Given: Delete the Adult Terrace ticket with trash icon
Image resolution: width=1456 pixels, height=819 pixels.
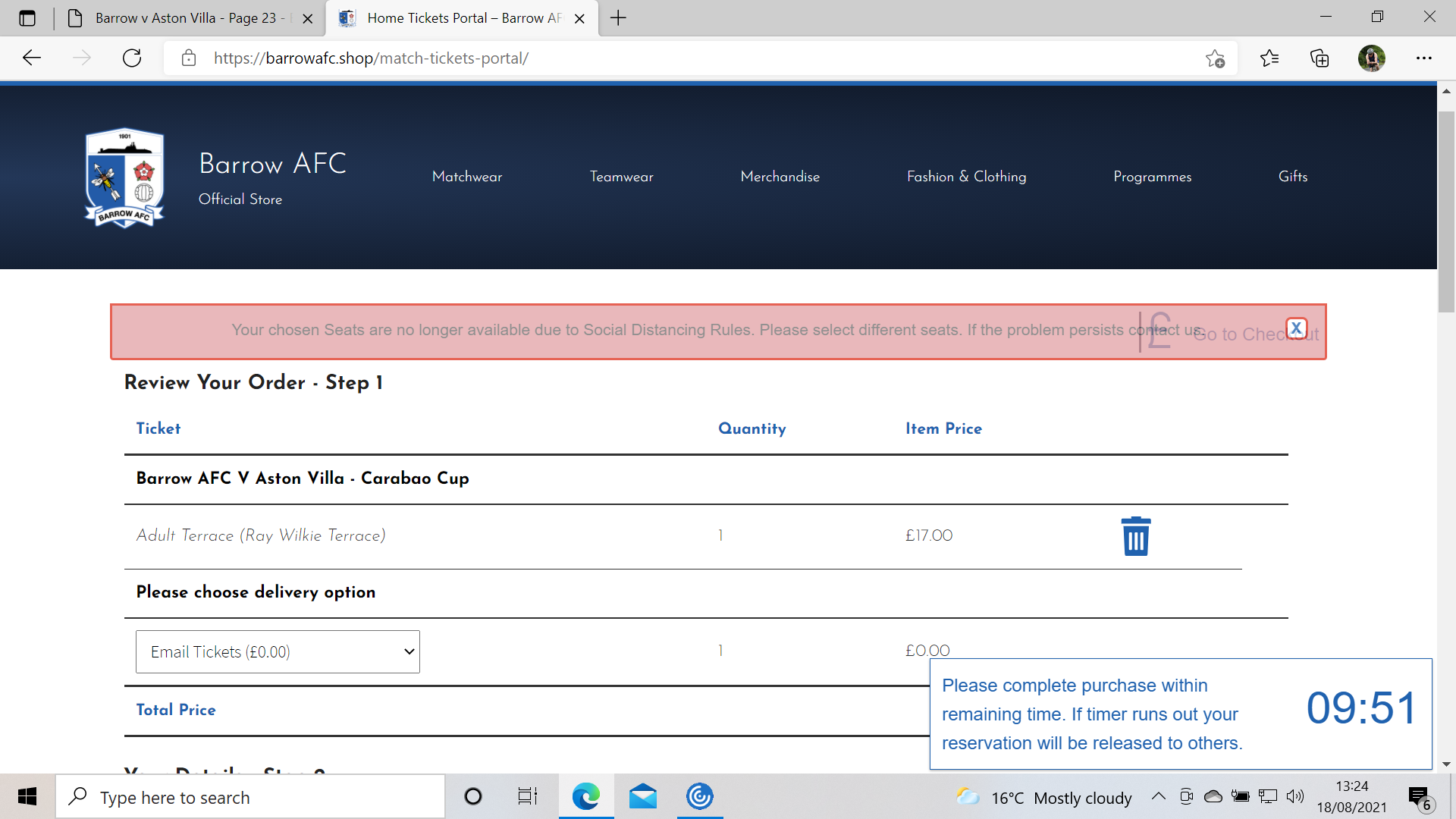Looking at the screenshot, I should (1135, 536).
